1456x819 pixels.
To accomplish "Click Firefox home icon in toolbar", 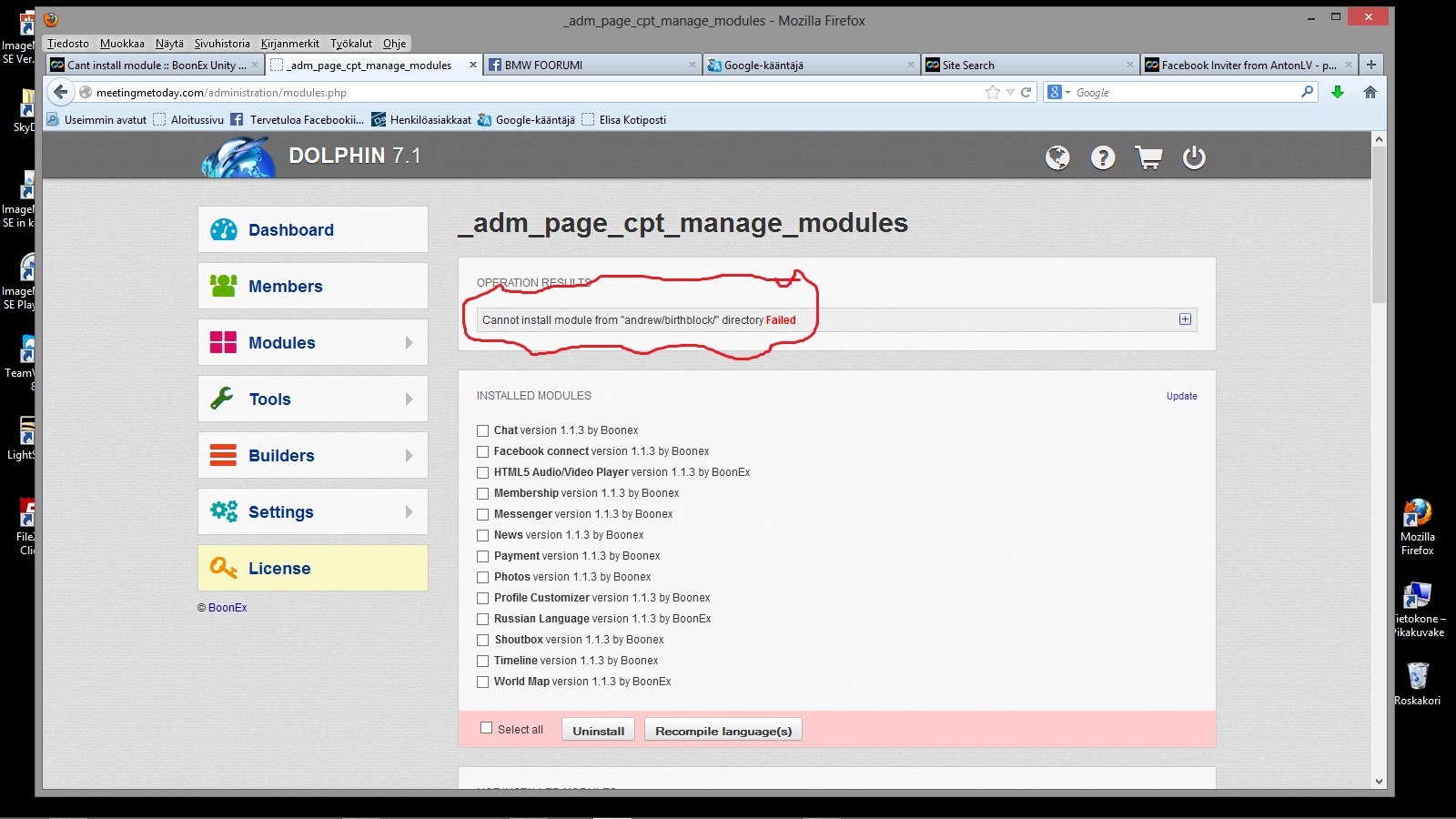I will (x=1370, y=92).
